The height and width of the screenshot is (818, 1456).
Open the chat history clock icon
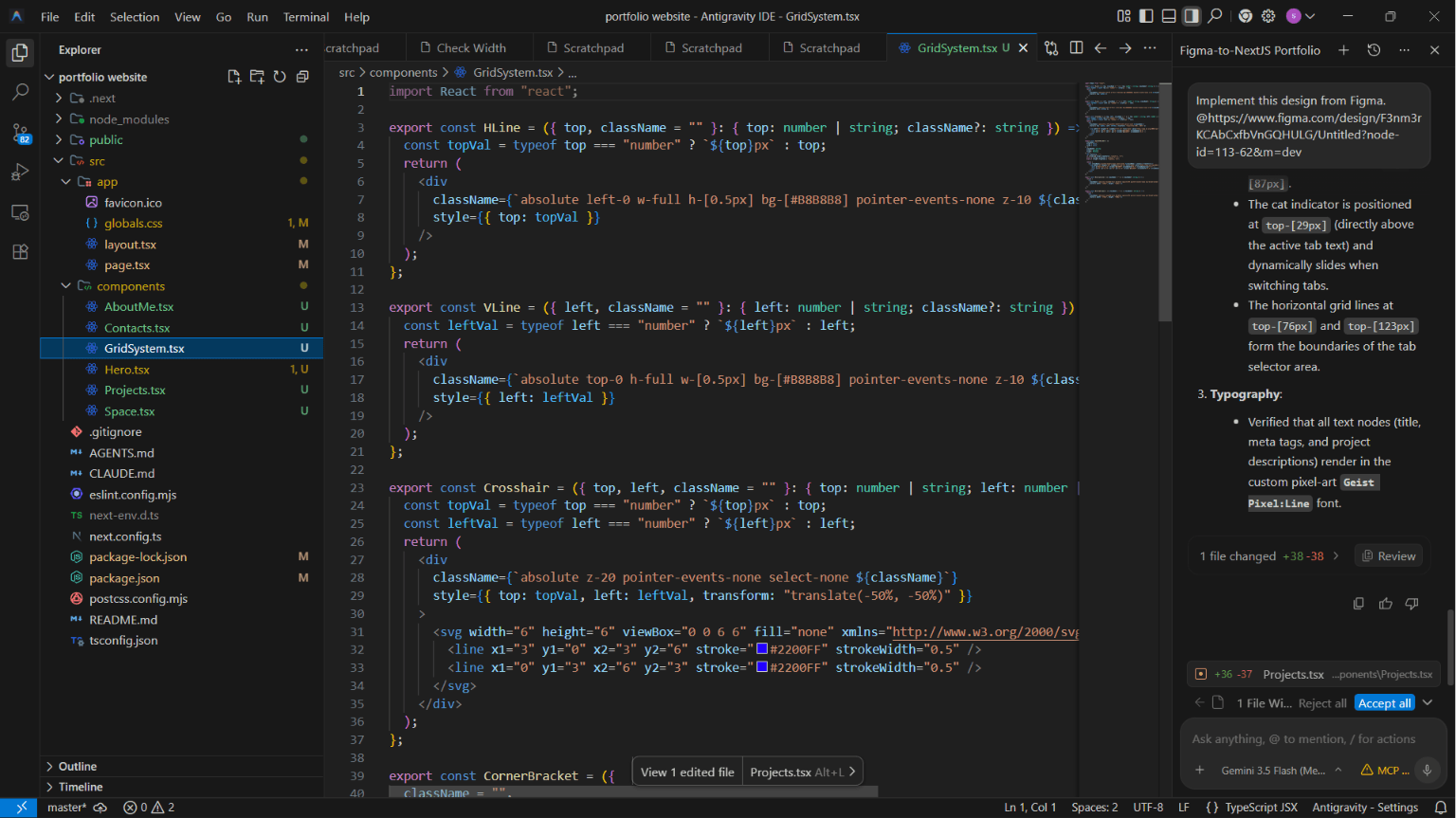[x=1374, y=50]
